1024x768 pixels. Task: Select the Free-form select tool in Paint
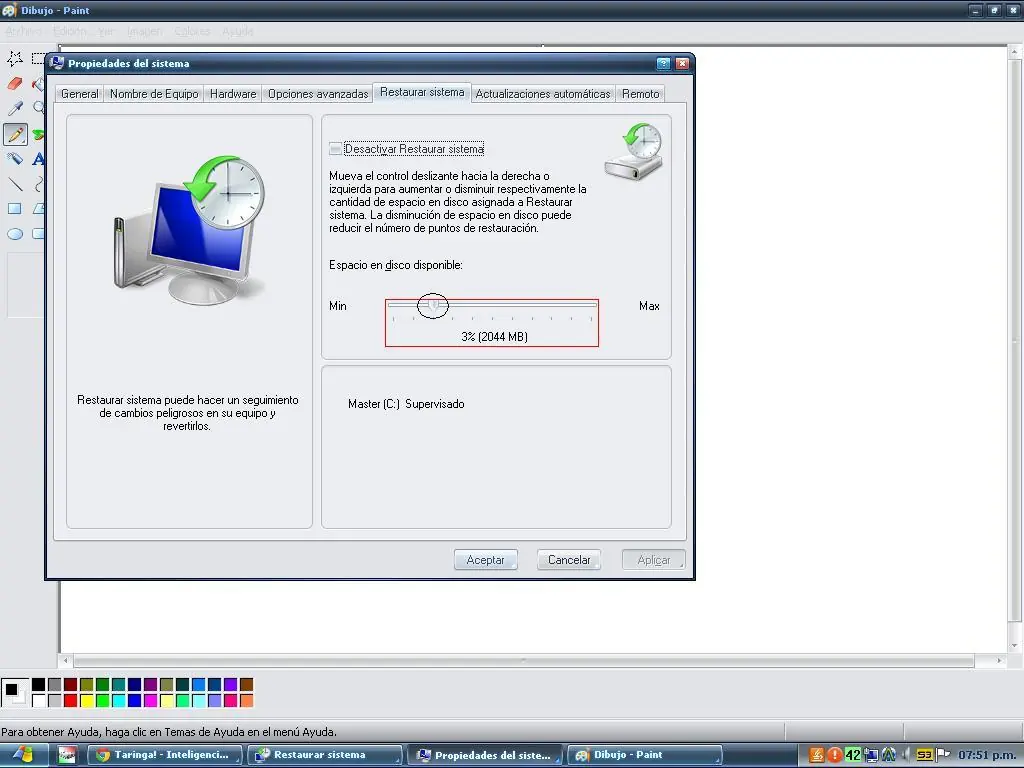click(15, 58)
